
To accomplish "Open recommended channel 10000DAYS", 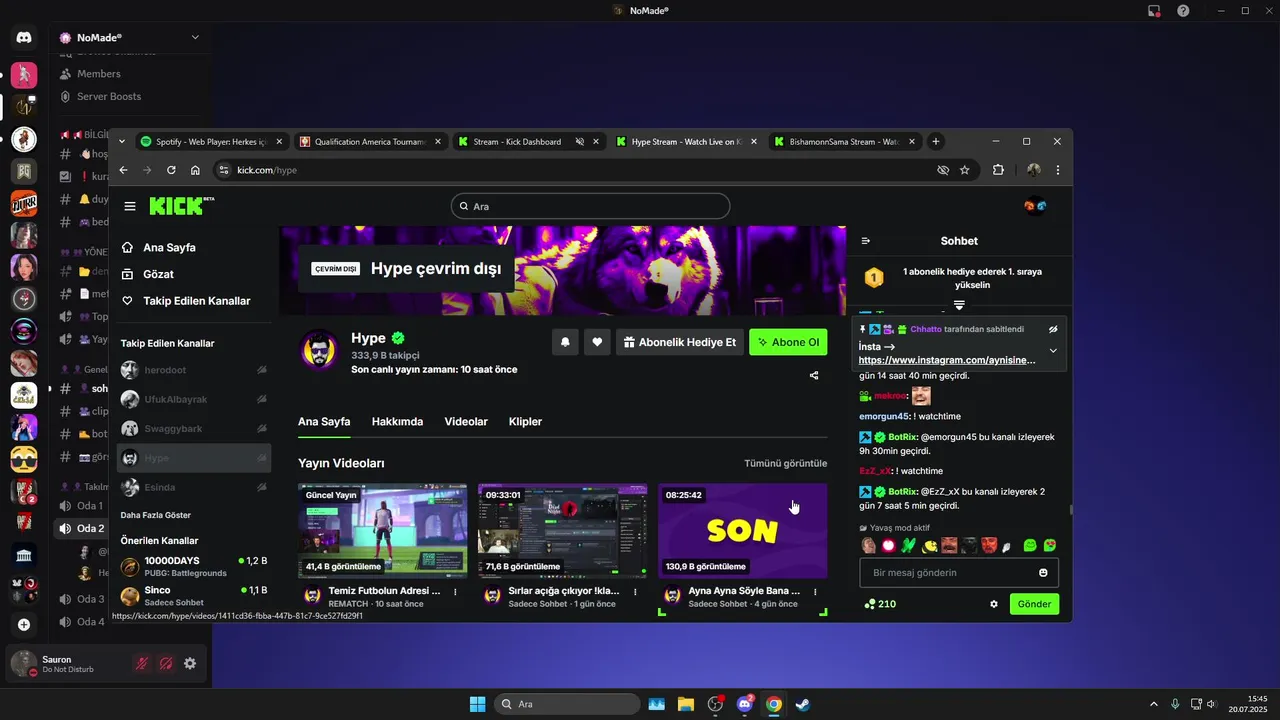I will point(194,567).
